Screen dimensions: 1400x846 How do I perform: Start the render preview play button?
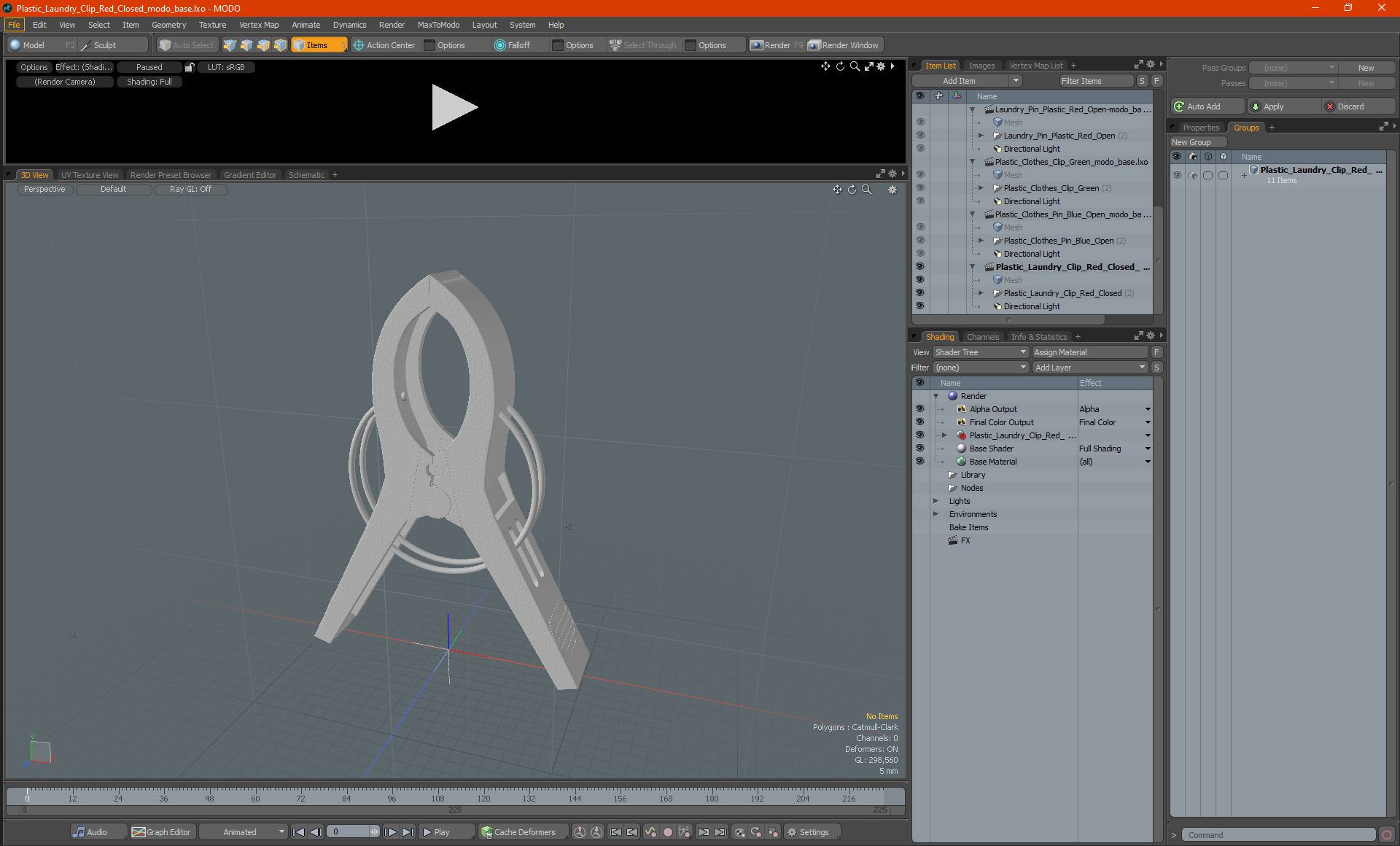pyautogui.click(x=454, y=107)
